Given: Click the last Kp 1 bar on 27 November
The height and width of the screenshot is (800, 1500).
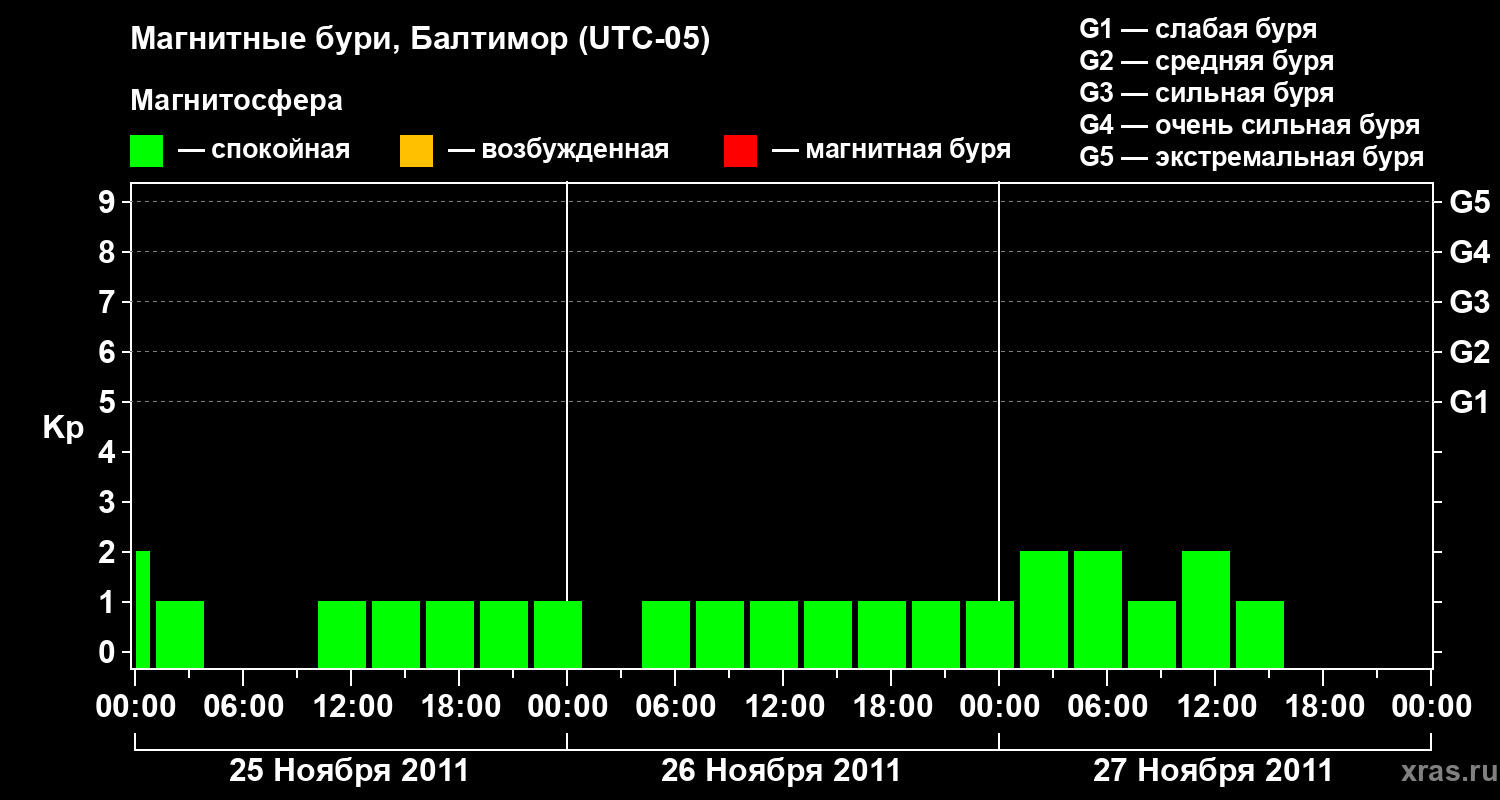Looking at the screenshot, I should [x=1260, y=634].
